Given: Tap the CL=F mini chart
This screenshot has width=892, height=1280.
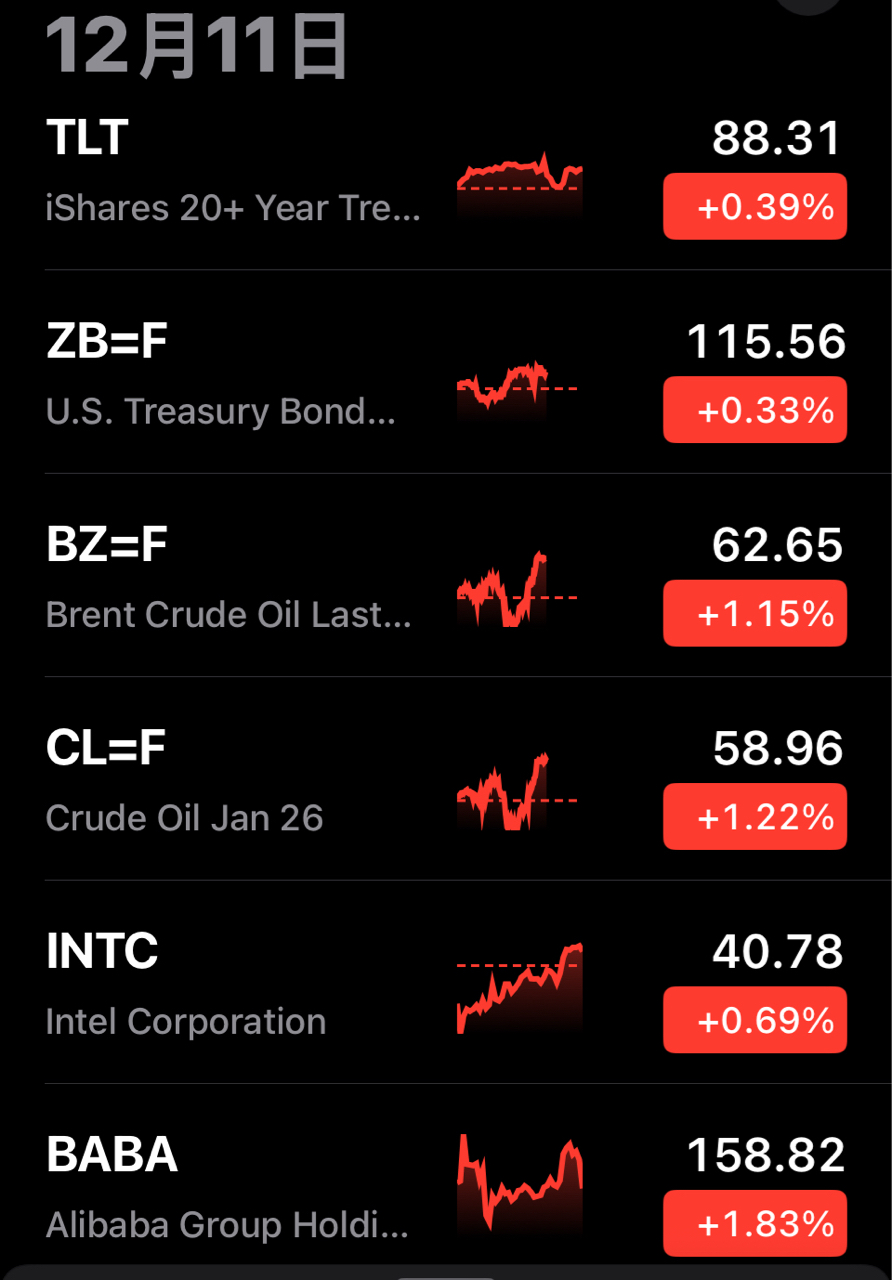Looking at the screenshot, I should pos(517,792).
